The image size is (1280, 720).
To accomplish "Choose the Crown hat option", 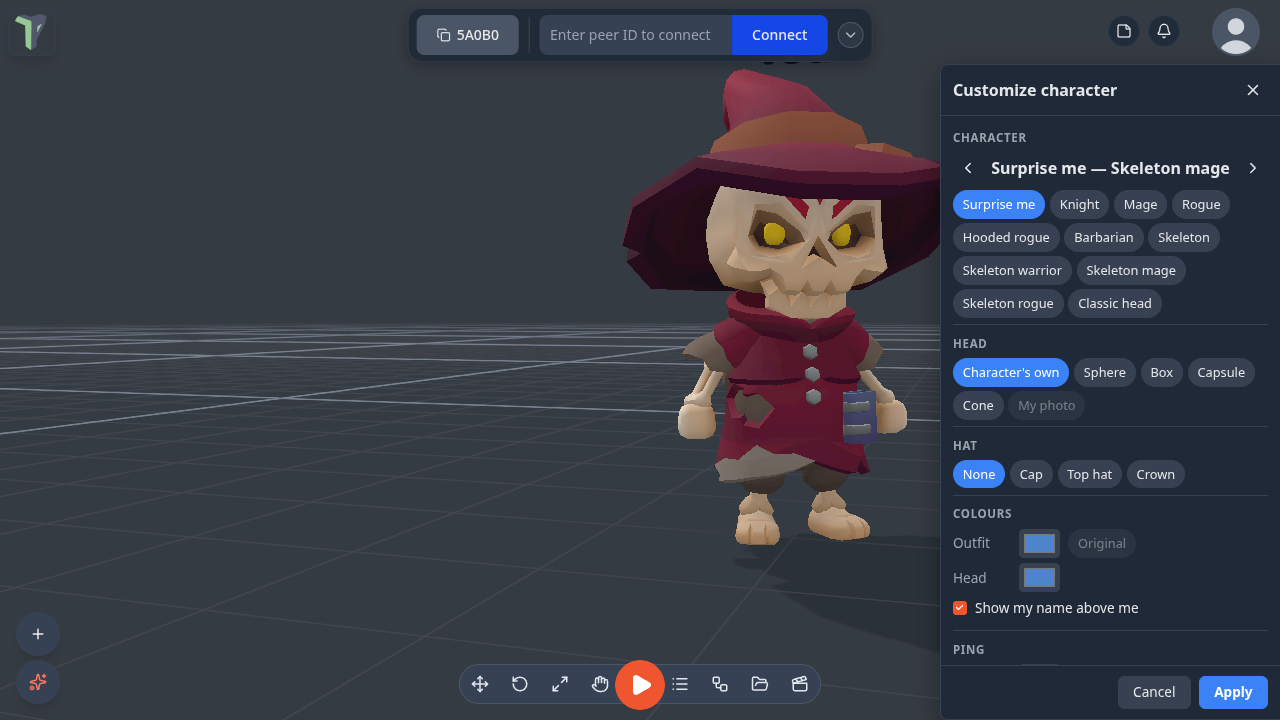I will [1156, 474].
